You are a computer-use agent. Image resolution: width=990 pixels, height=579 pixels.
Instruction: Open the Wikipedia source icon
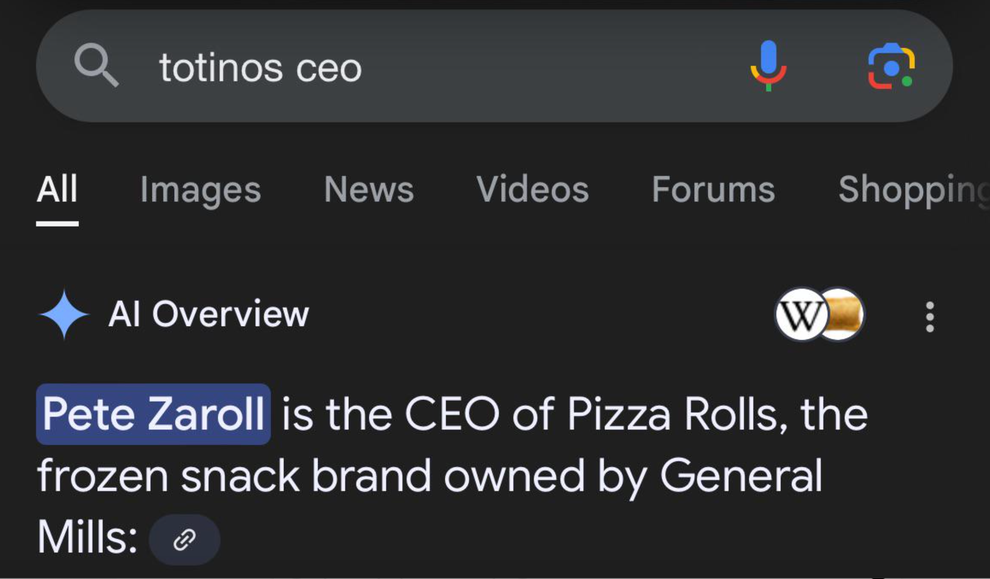801,315
